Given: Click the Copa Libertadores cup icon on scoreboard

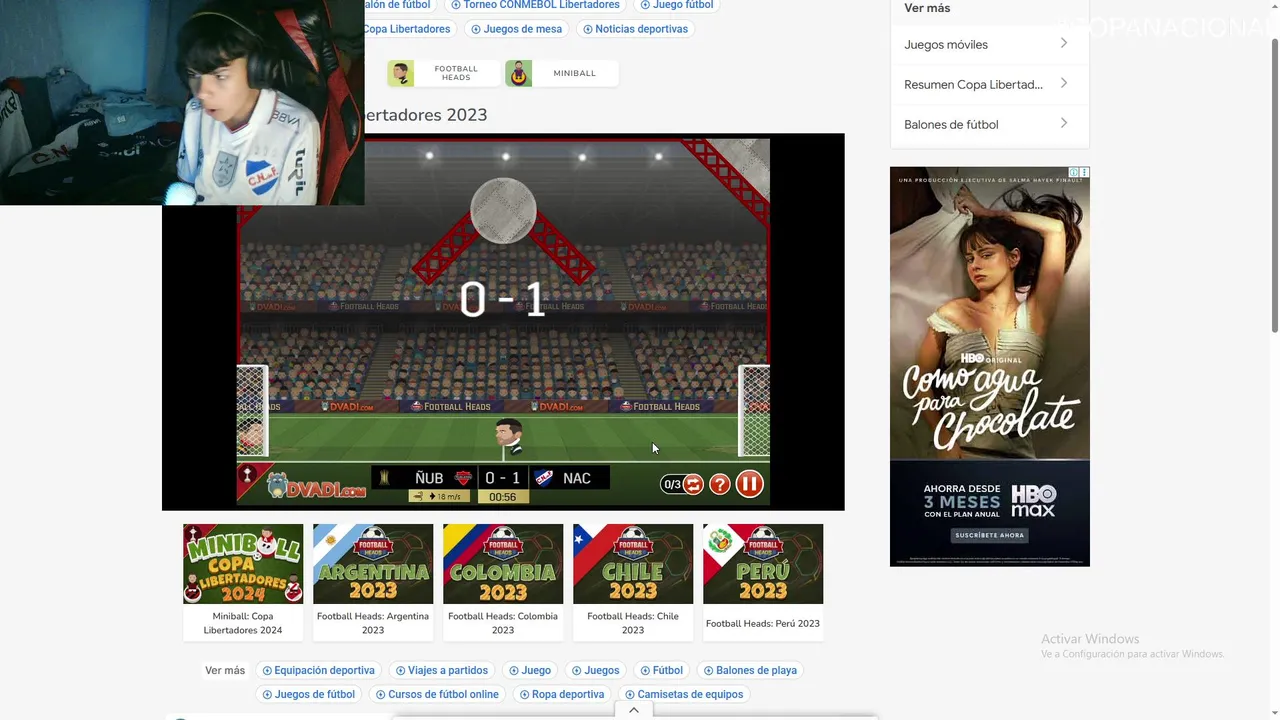Looking at the screenshot, I should pos(384,478).
